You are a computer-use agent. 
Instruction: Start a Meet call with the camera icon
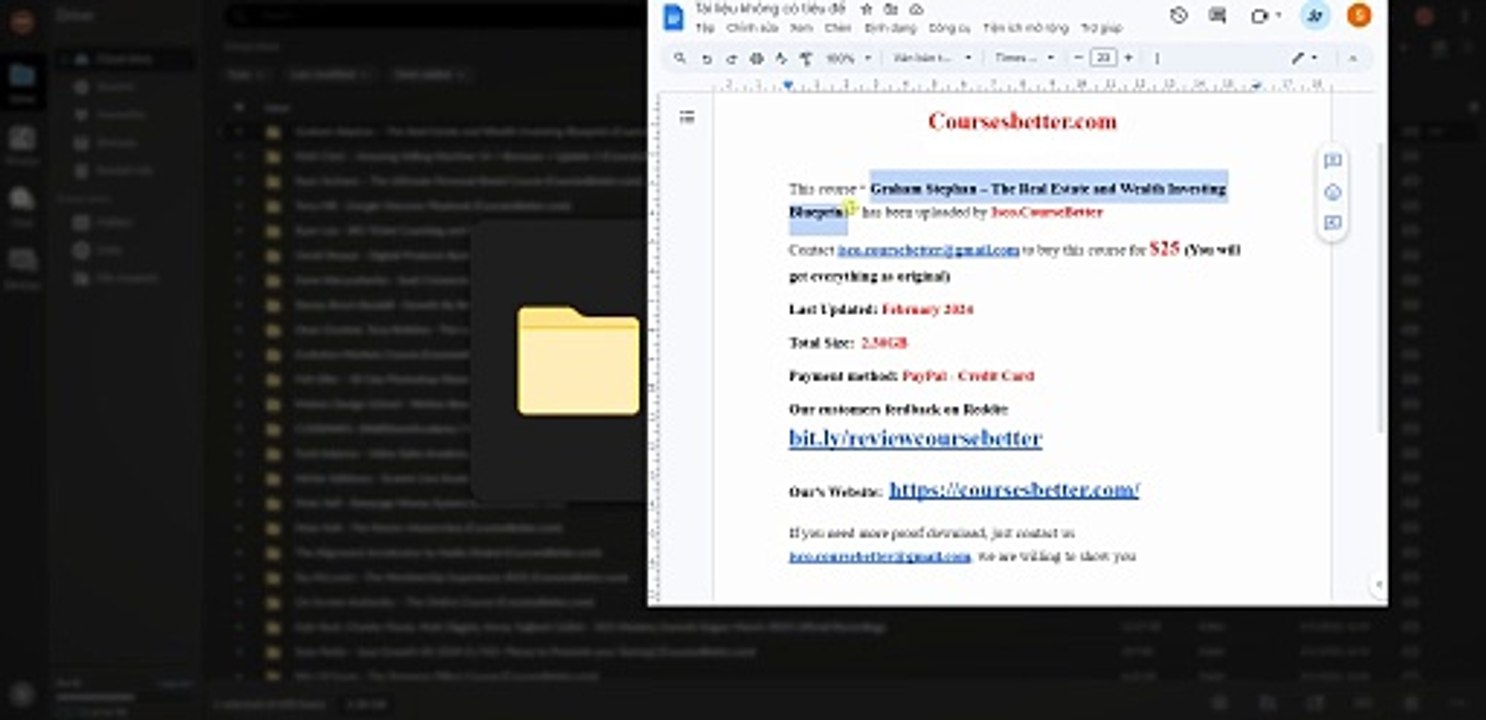click(1261, 15)
